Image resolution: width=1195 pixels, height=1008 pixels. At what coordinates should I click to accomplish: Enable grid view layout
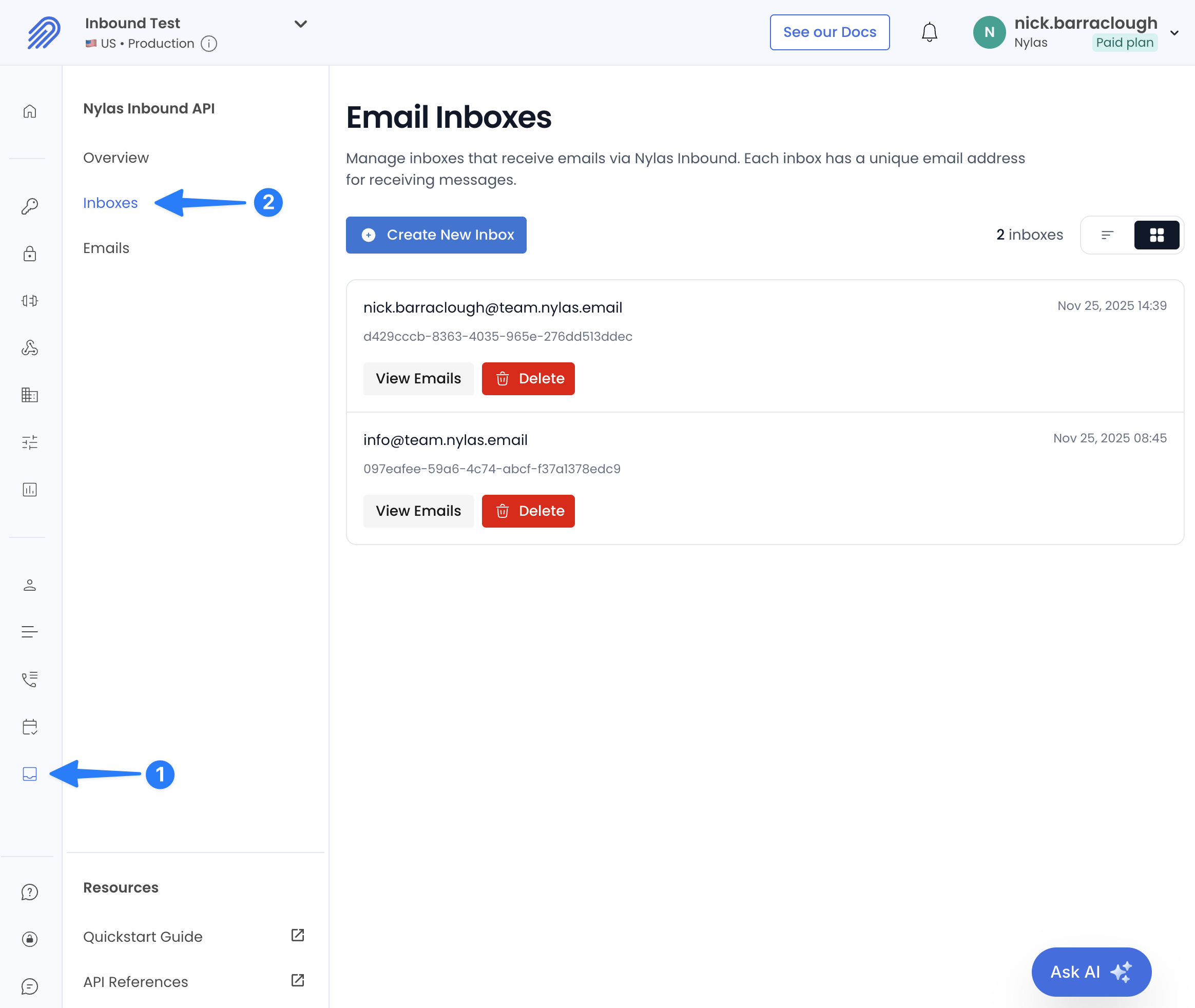pos(1157,234)
